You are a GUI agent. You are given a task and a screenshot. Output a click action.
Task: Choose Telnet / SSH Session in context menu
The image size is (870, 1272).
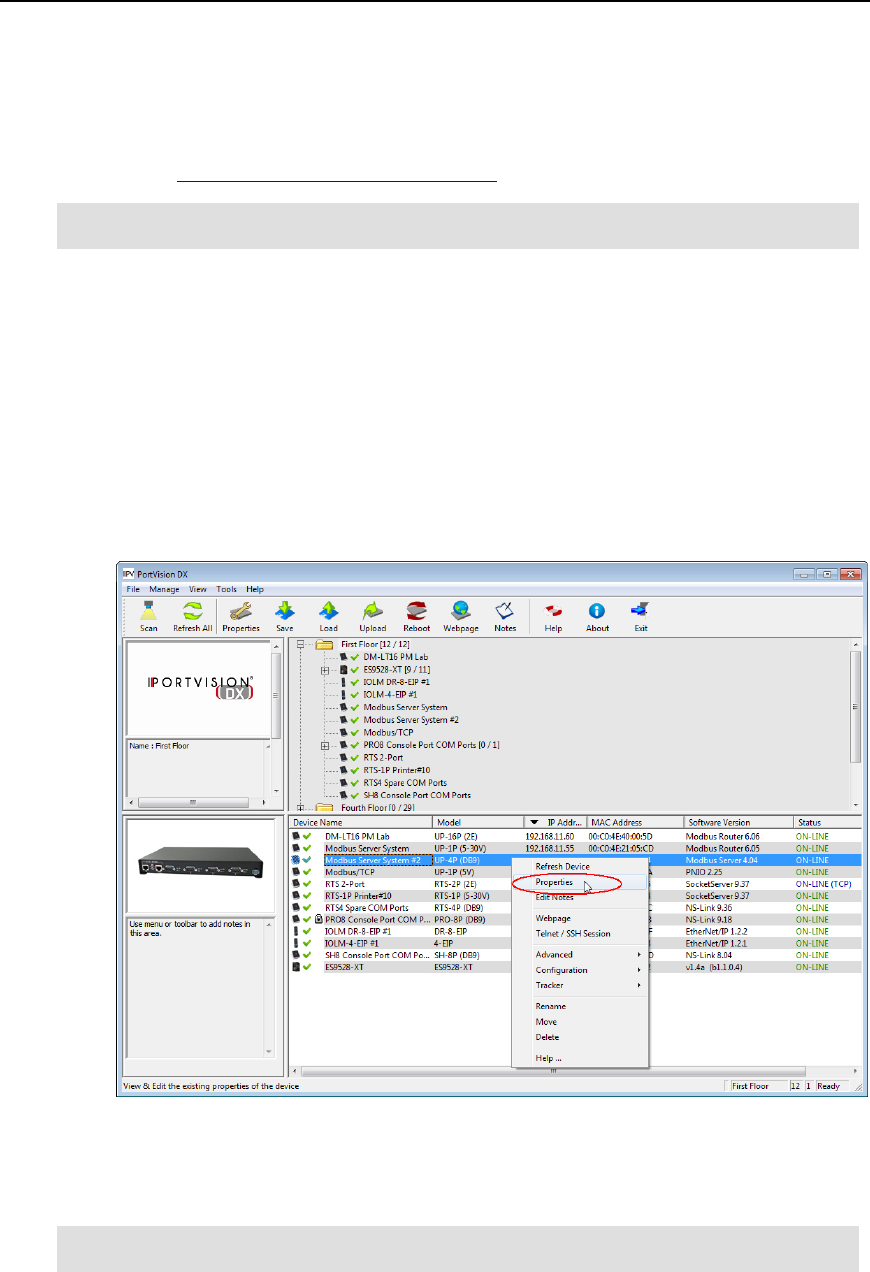point(580,933)
